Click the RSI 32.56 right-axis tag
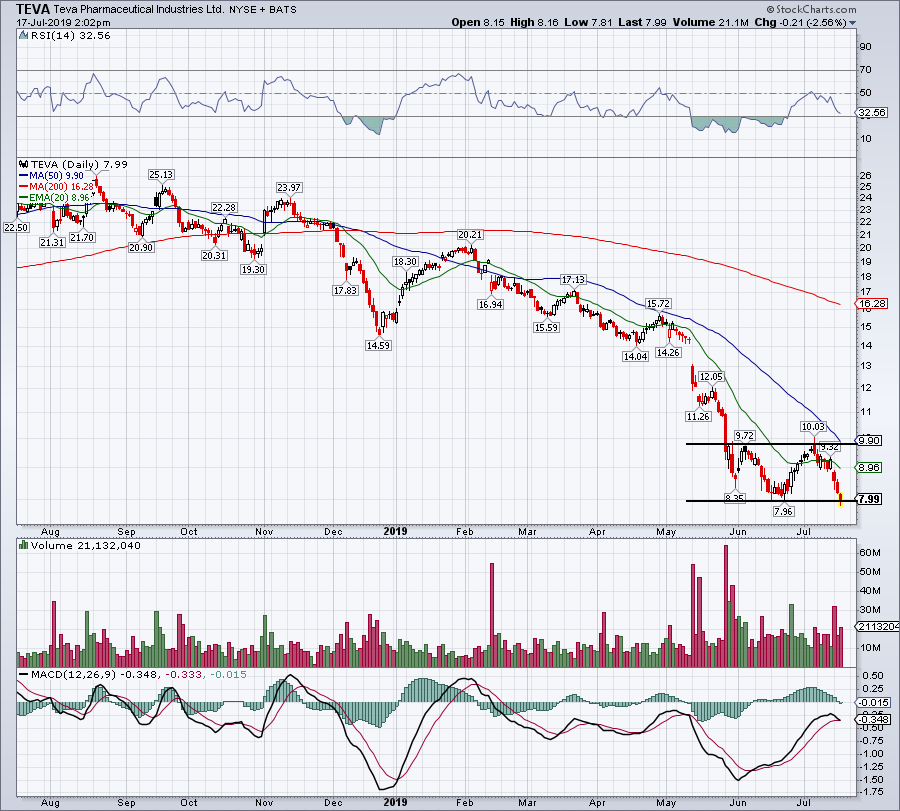Image resolution: width=900 pixels, height=811 pixels. coord(871,112)
